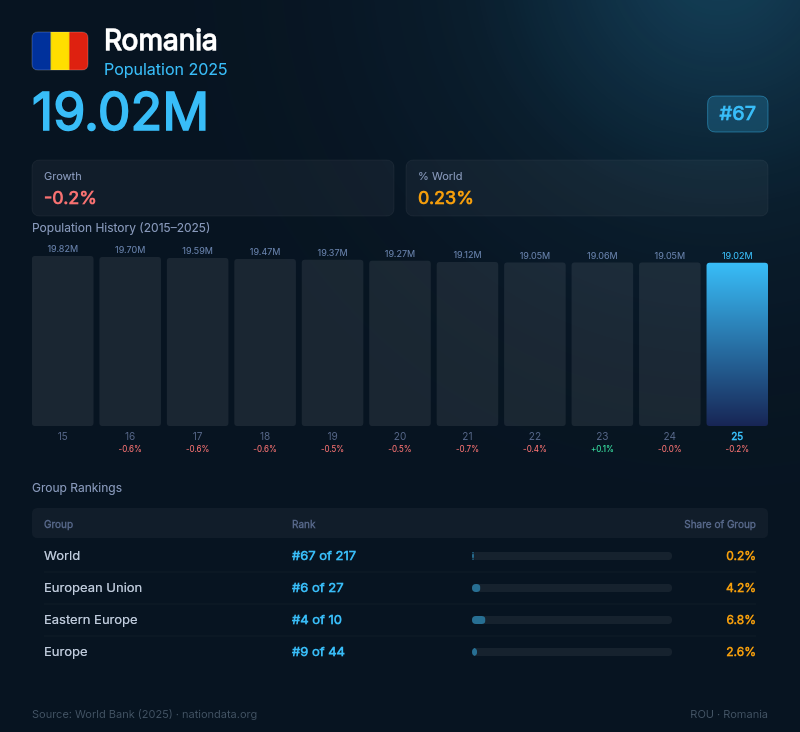
Task: Click the #9 of 44 rank
Action: (318, 652)
